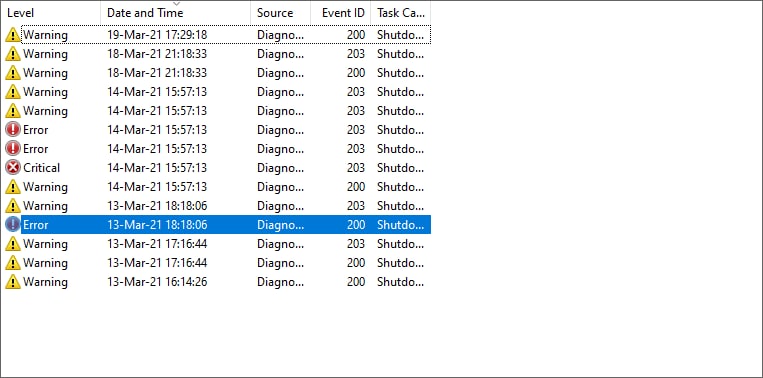This screenshot has width=763, height=378.
Task: Click the Task Category cell of the Critical row
Action: (x=400, y=168)
